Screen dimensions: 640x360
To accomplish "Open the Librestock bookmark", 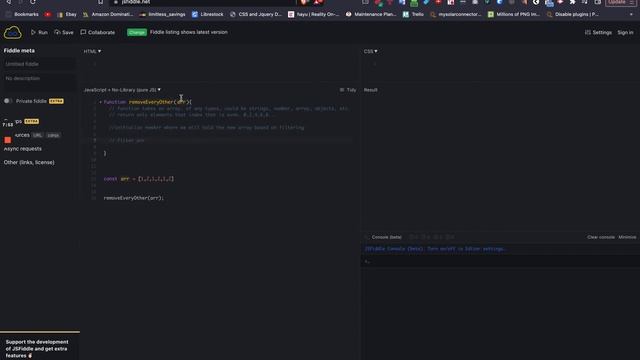I will point(208,14).
